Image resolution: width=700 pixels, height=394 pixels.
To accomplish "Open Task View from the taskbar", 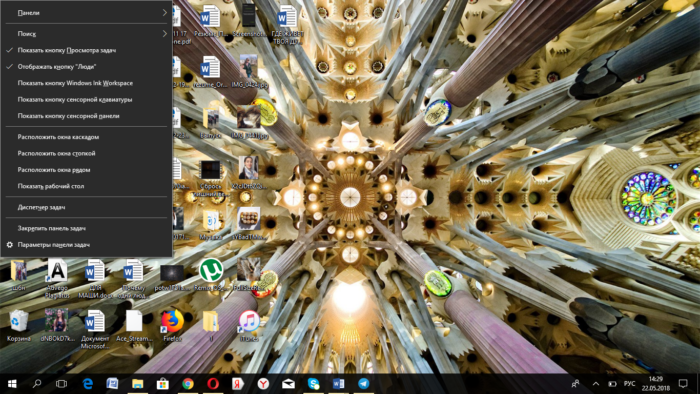I will (x=62, y=384).
